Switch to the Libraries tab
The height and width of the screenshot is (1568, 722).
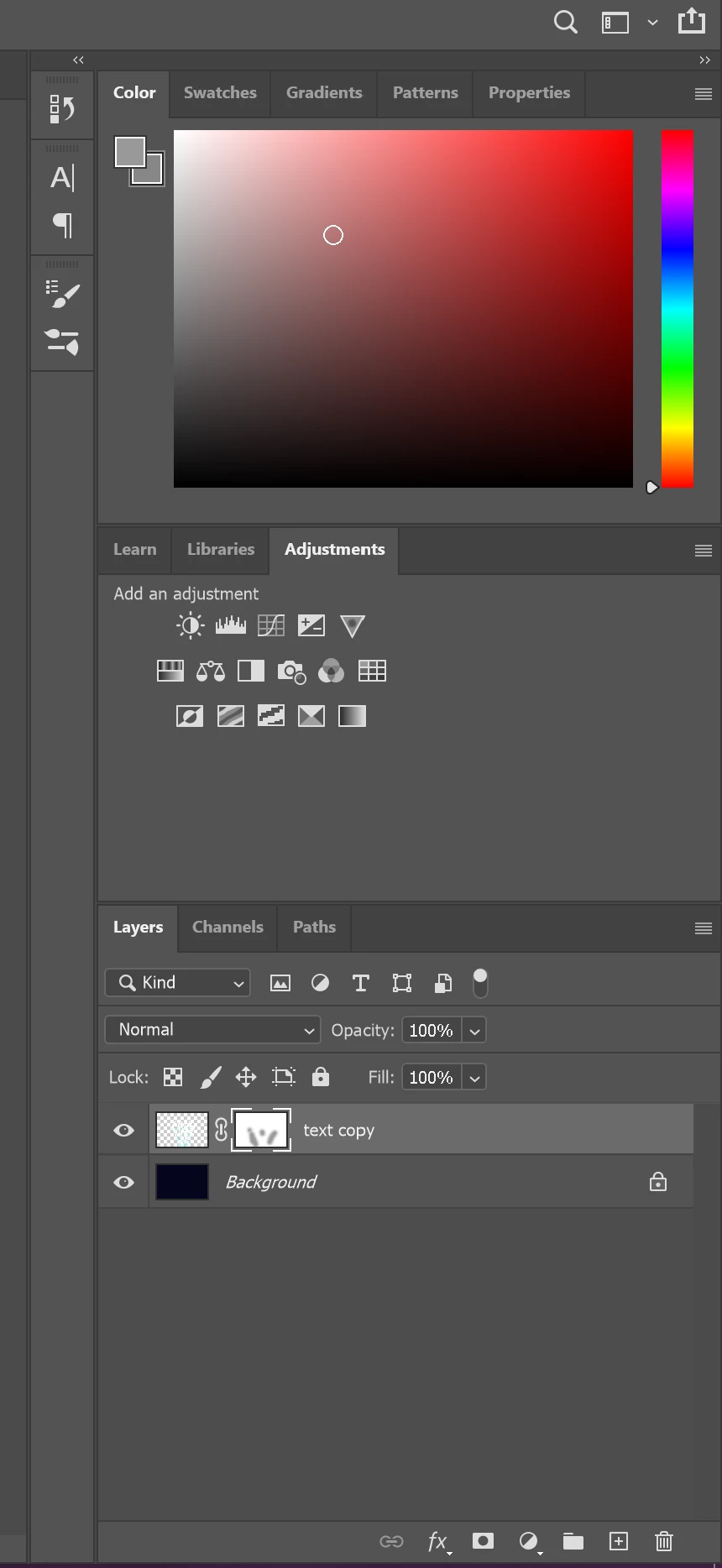pyautogui.click(x=221, y=550)
